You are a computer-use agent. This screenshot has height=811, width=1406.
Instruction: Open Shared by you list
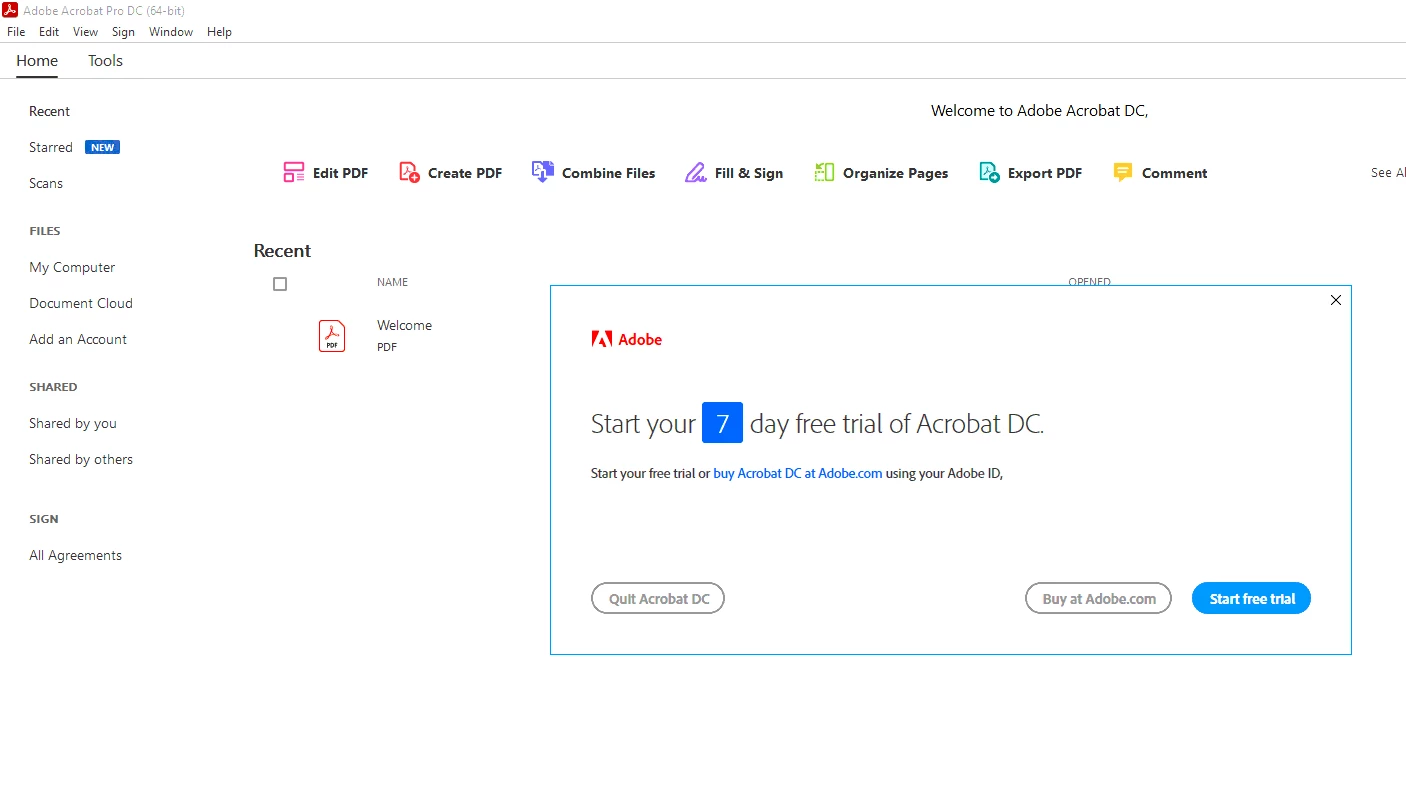(73, 423)
